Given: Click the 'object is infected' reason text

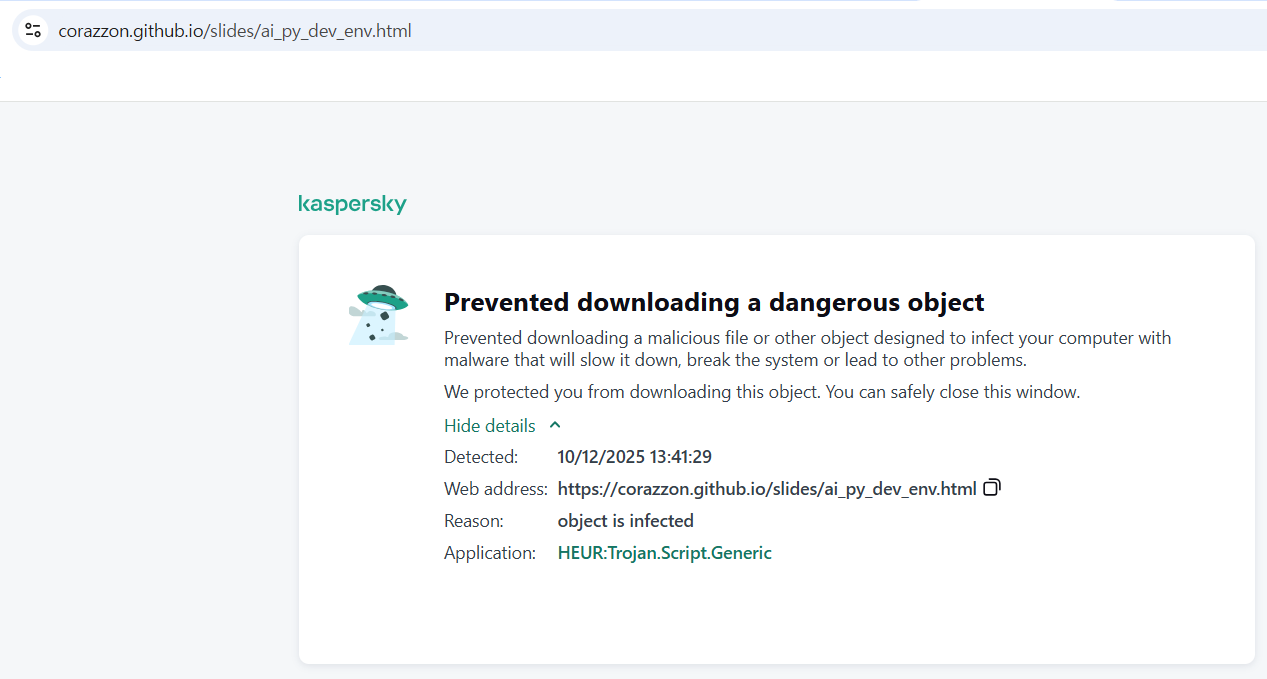Looking at the screenshot, I should point(625,521).
